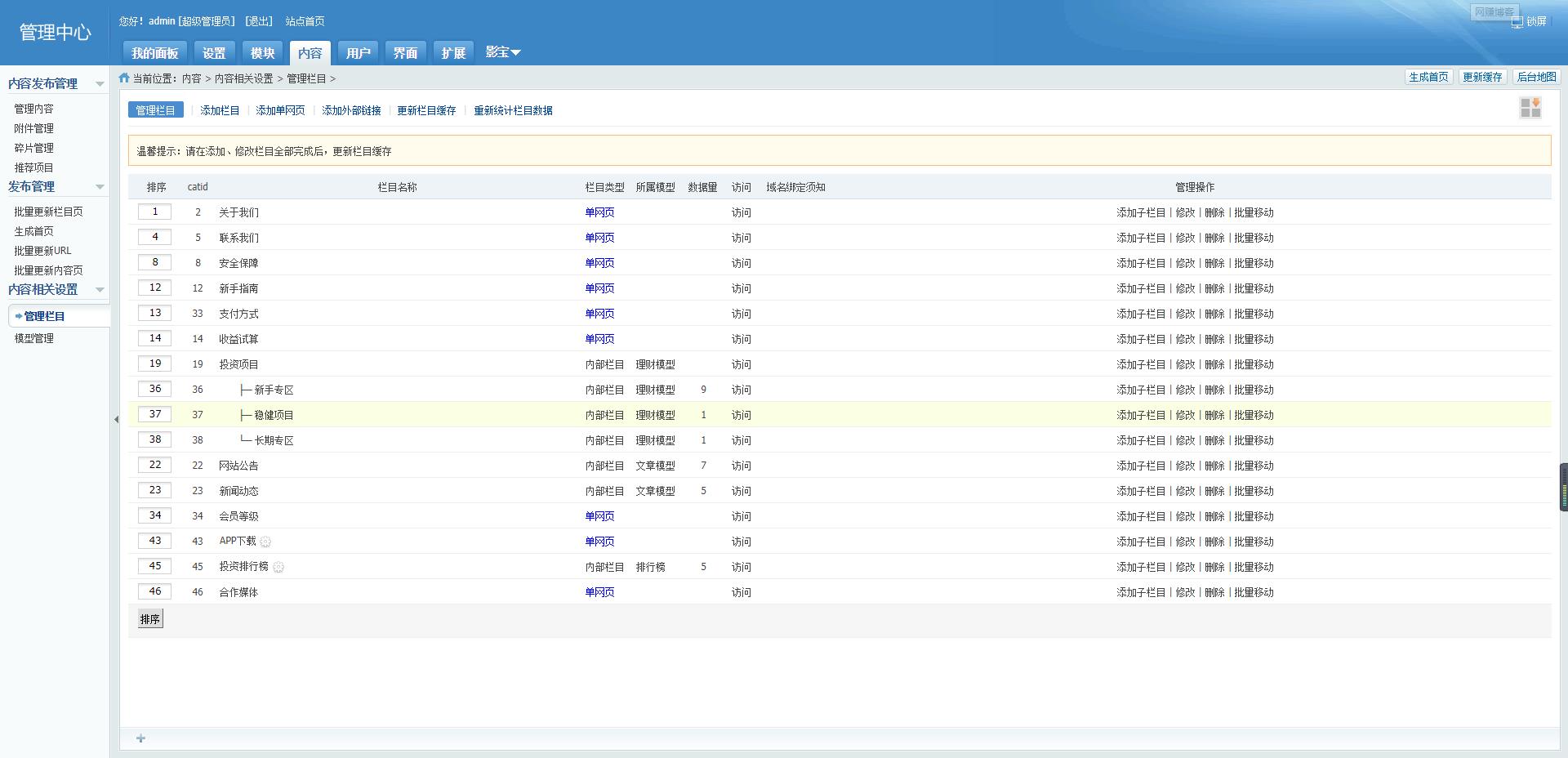This screenshot has width=1568, height=758.
Task: Click 批量移动 in the 会员等级 row
Action: pos(1254,516)
